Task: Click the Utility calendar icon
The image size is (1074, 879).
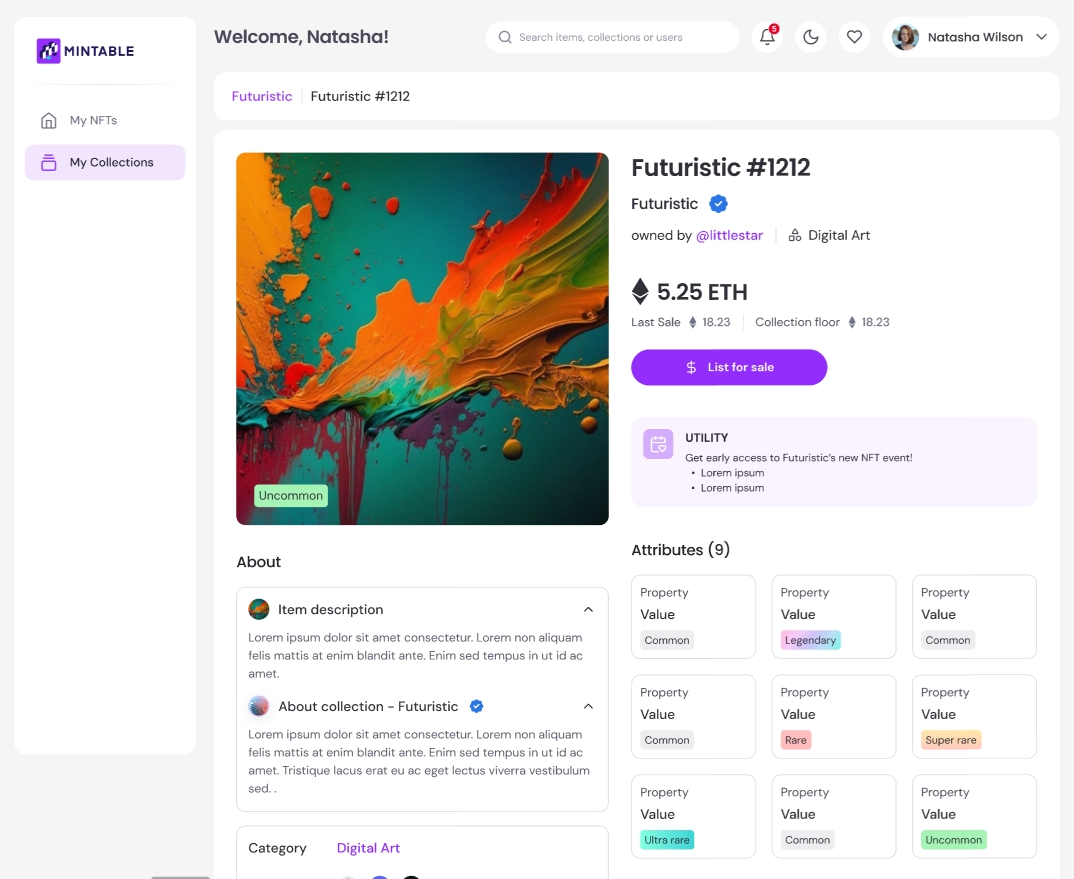Action: point(658,445)
